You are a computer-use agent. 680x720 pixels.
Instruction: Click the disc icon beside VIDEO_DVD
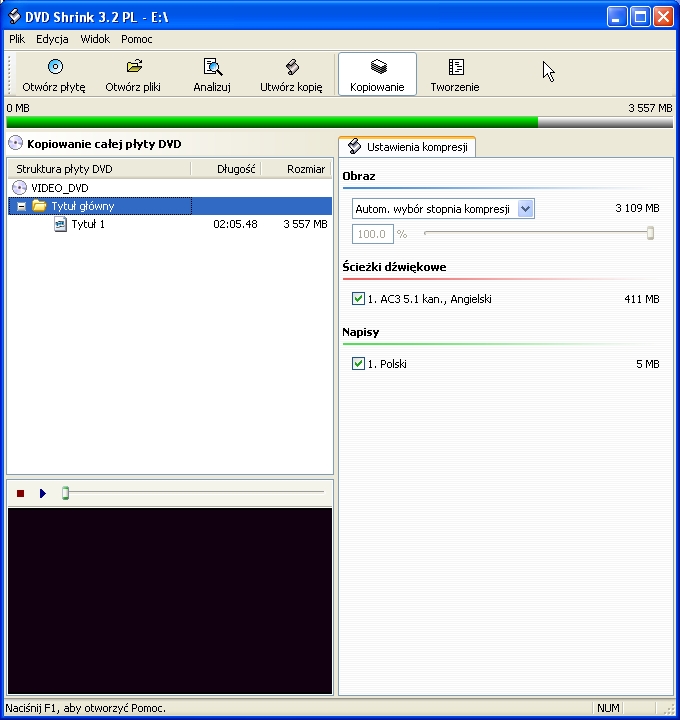point(19,188)
